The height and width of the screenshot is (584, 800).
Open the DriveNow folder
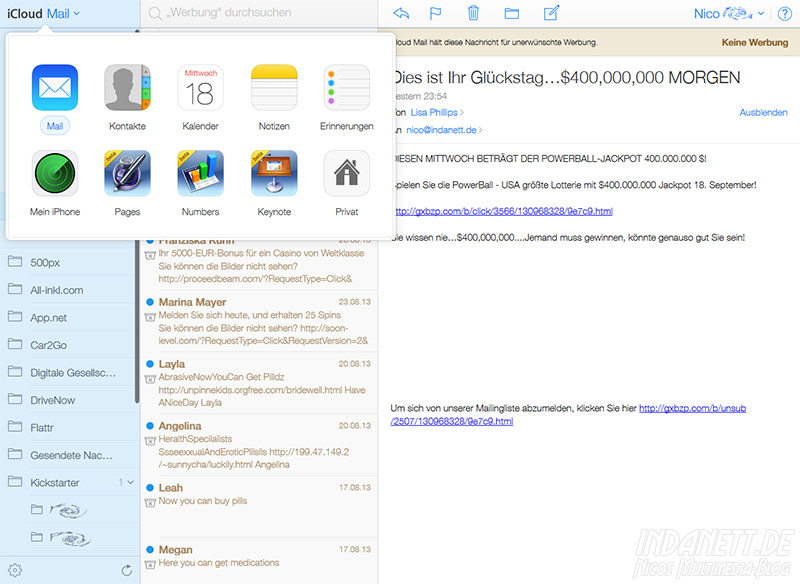70,400
